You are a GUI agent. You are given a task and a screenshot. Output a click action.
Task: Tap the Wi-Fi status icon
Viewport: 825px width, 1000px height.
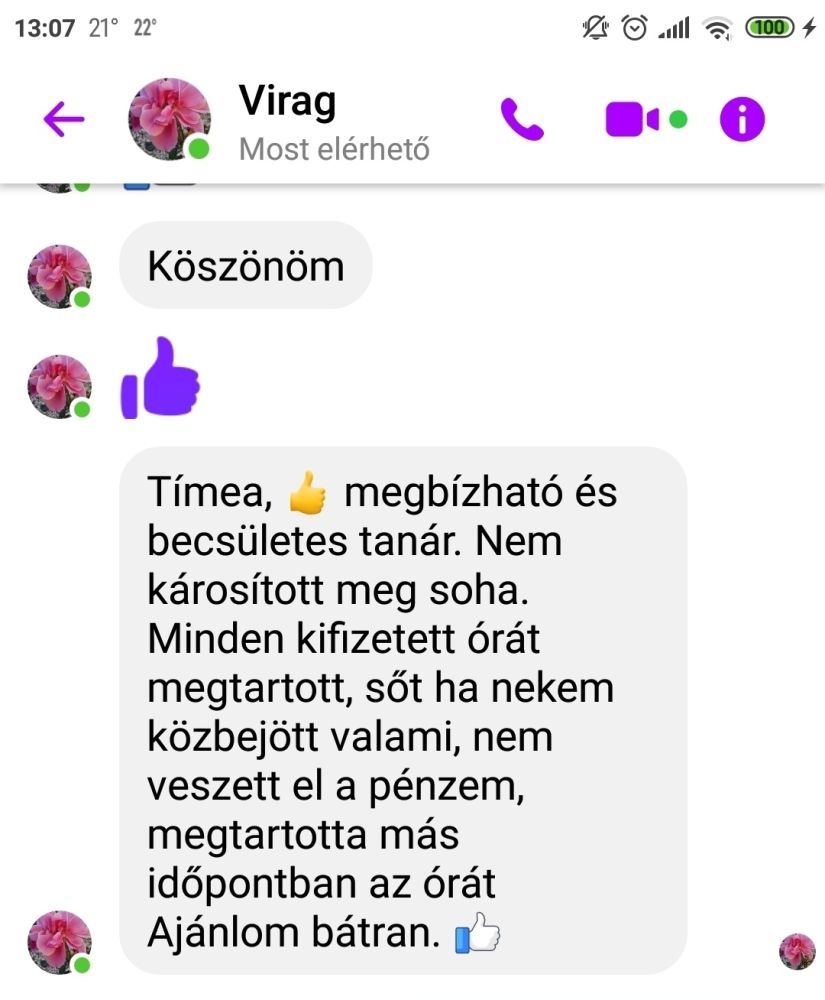coord(717,29)
